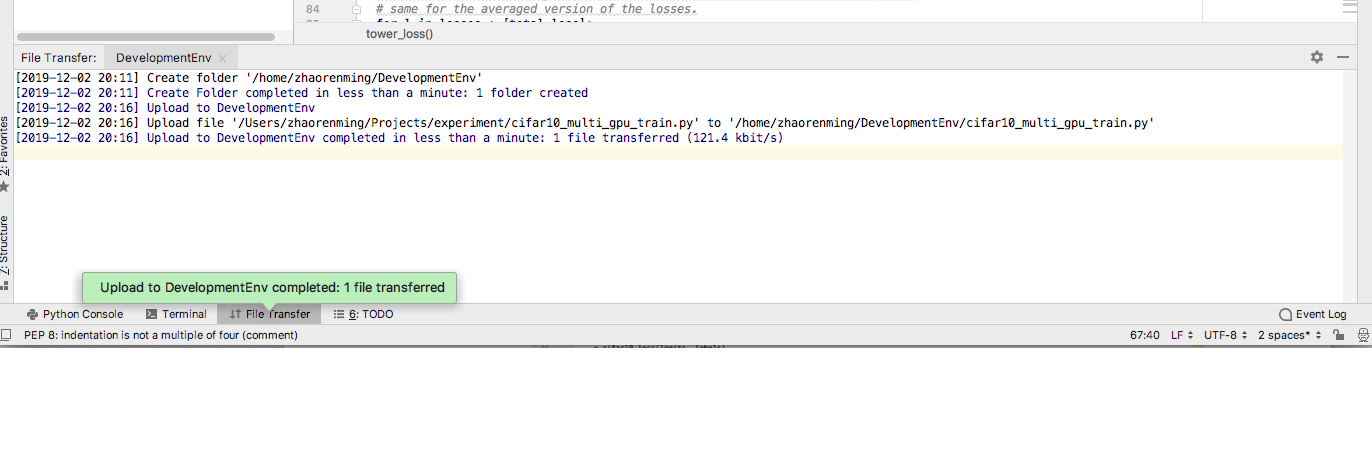Change file encoding from UTF-8
This screenshot has width=1372, height=460.
point(1225,335)
